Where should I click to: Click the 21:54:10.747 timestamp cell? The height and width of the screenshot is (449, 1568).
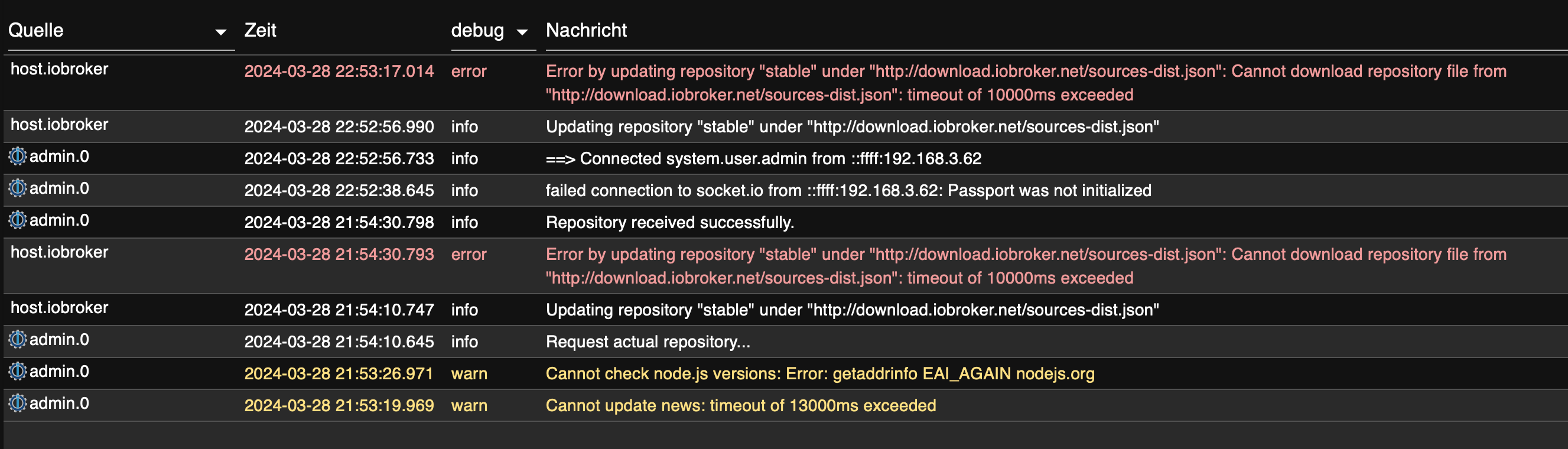coord(339,310)
